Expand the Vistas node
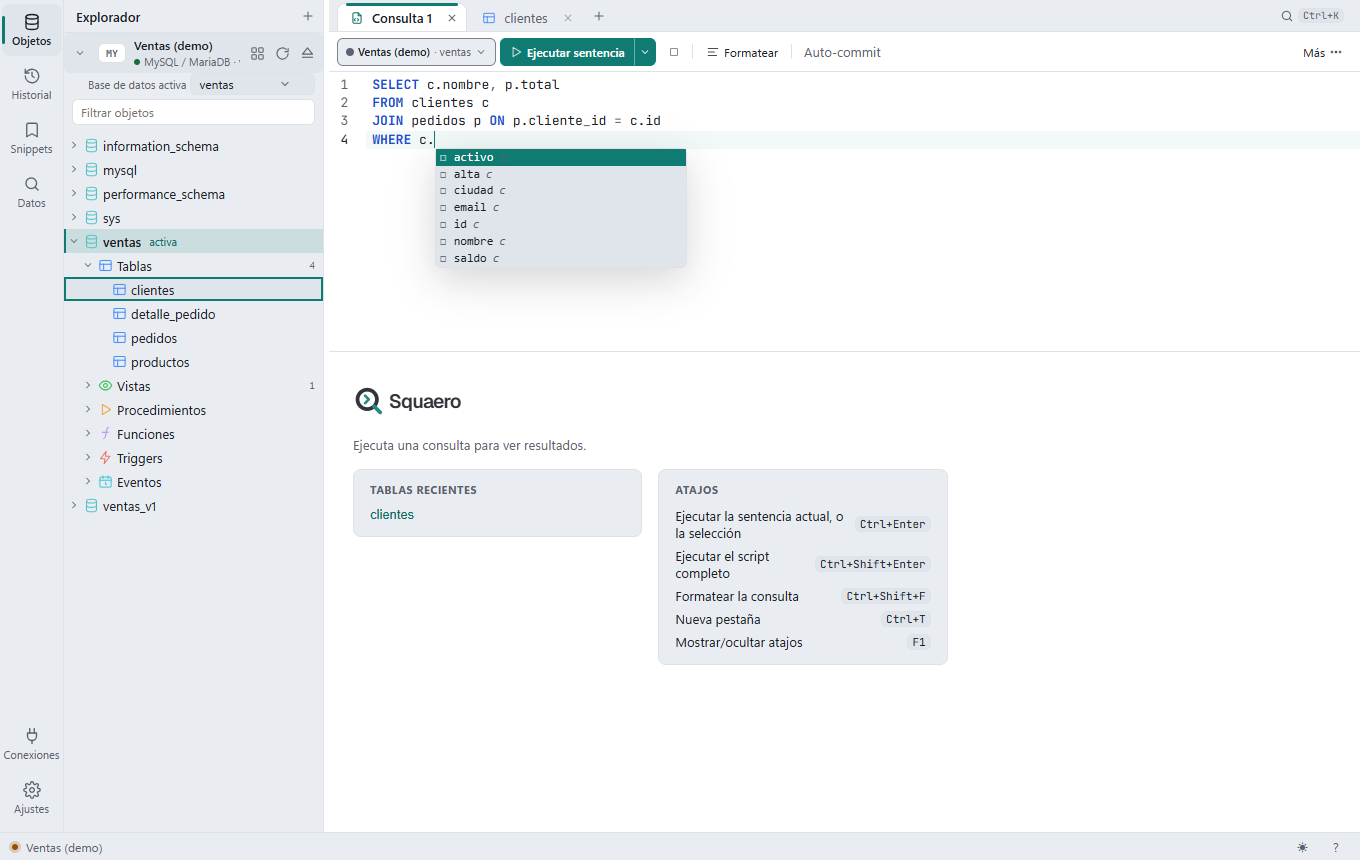Screen dimensions: 1360x860 [x=88, y=386]
